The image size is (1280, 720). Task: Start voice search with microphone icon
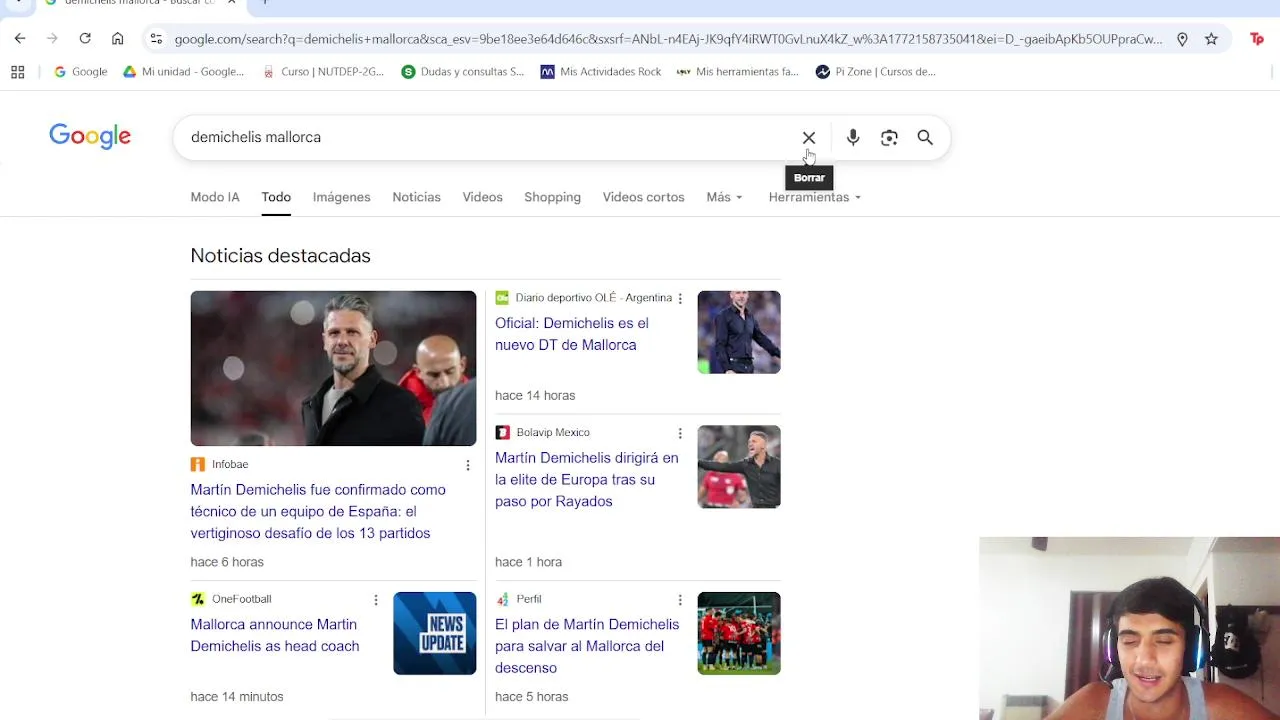(x=853, y=137)
